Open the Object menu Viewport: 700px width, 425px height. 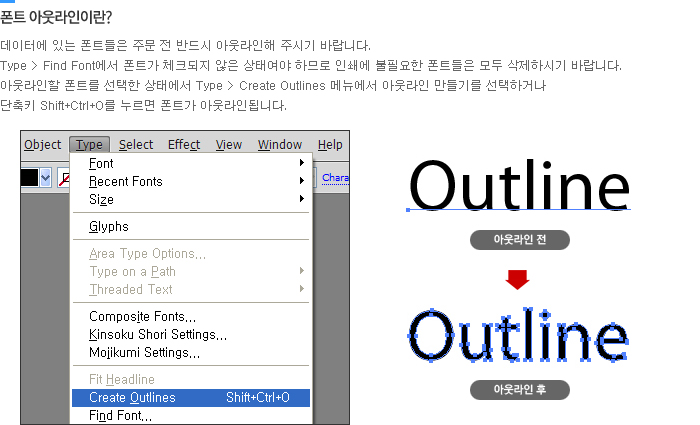(x=42, y=144)
